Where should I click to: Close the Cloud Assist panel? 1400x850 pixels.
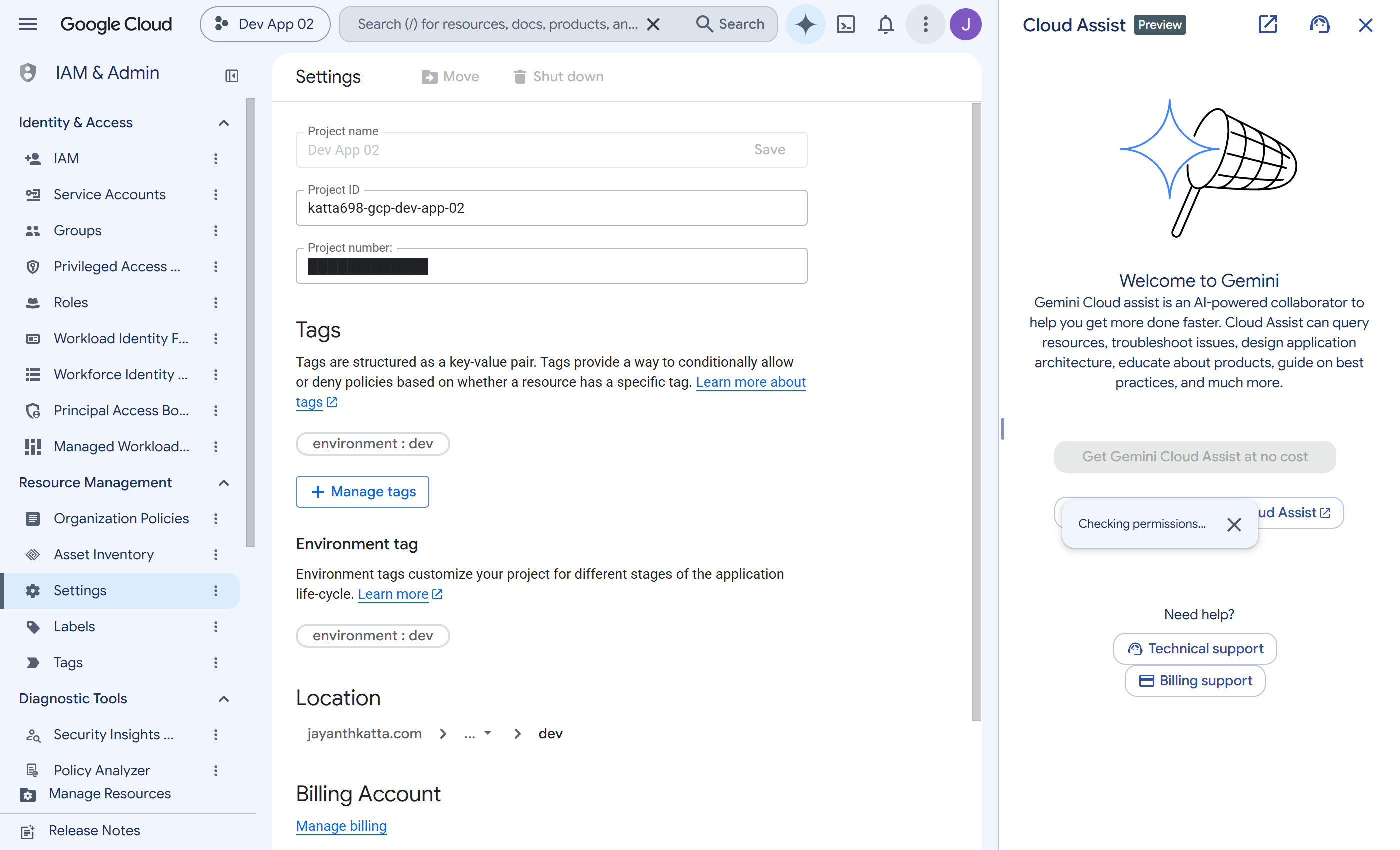[1365, 25]
